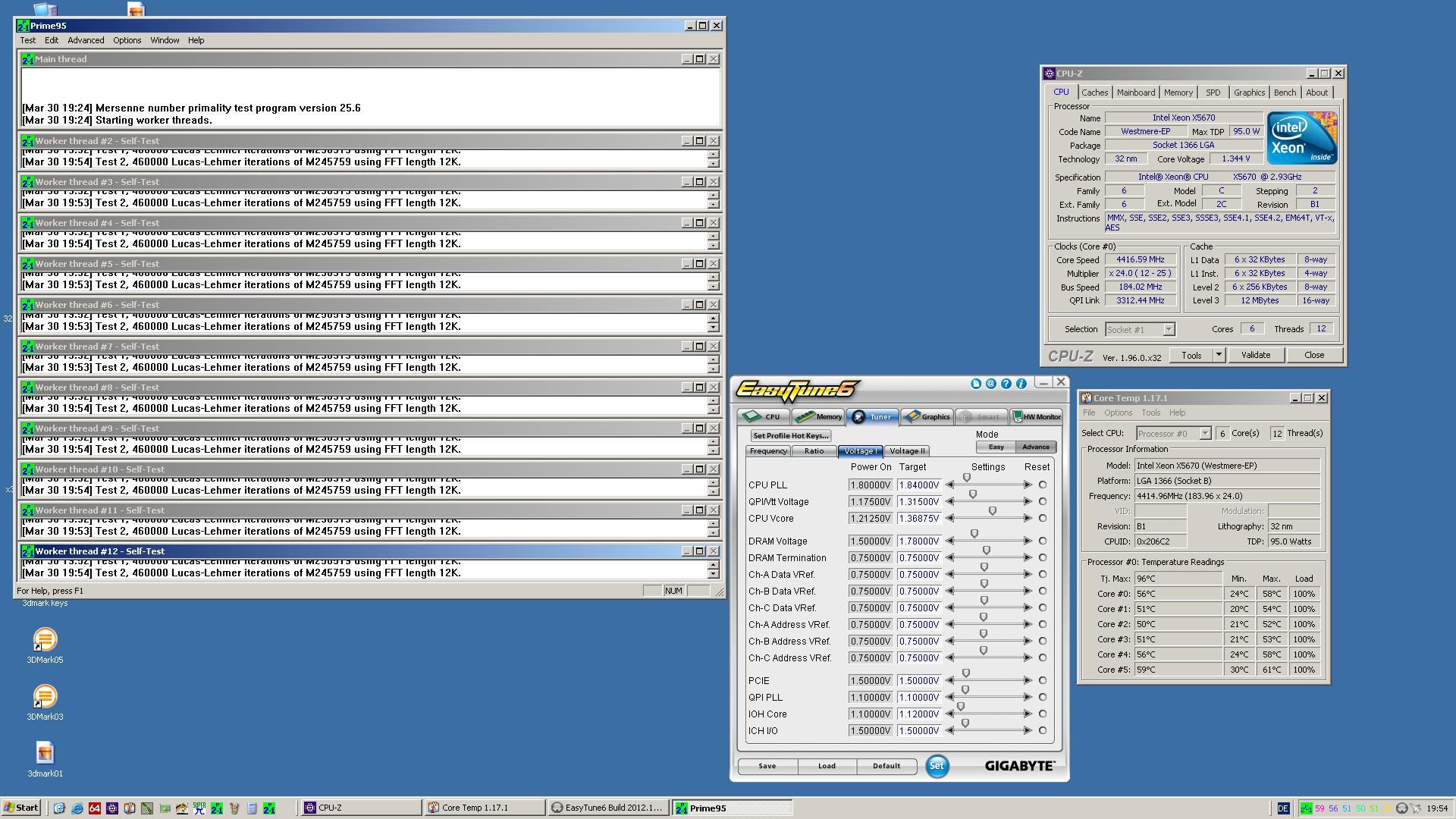1456x819 pixels.
Task: Decrease QPI/Vtt Voltage with left arrow
Action: pyautogui.click(x=949, y=502)
